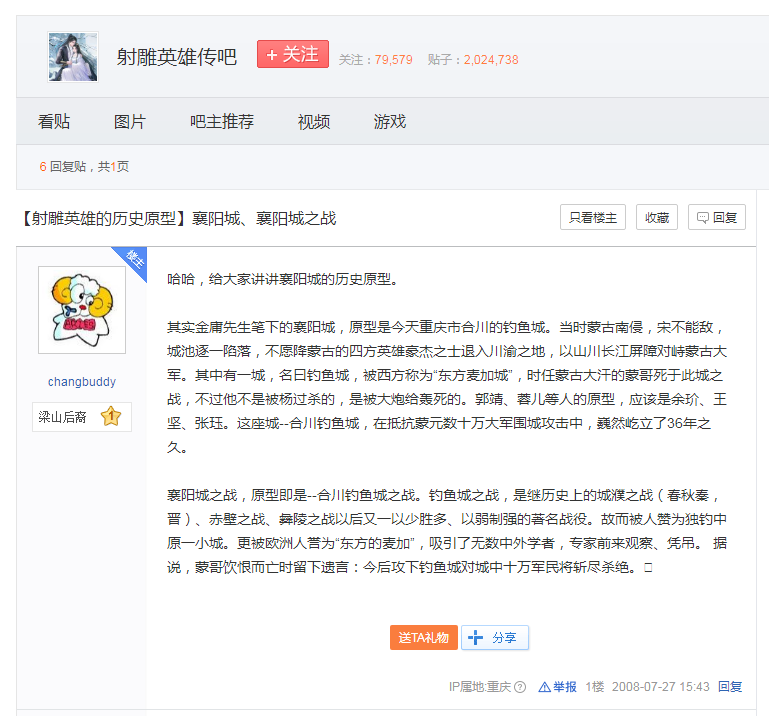The height and width of the screenshot is (716, 769).
Task: Send a gift via 送TA礼物
Action: (423, 637)
